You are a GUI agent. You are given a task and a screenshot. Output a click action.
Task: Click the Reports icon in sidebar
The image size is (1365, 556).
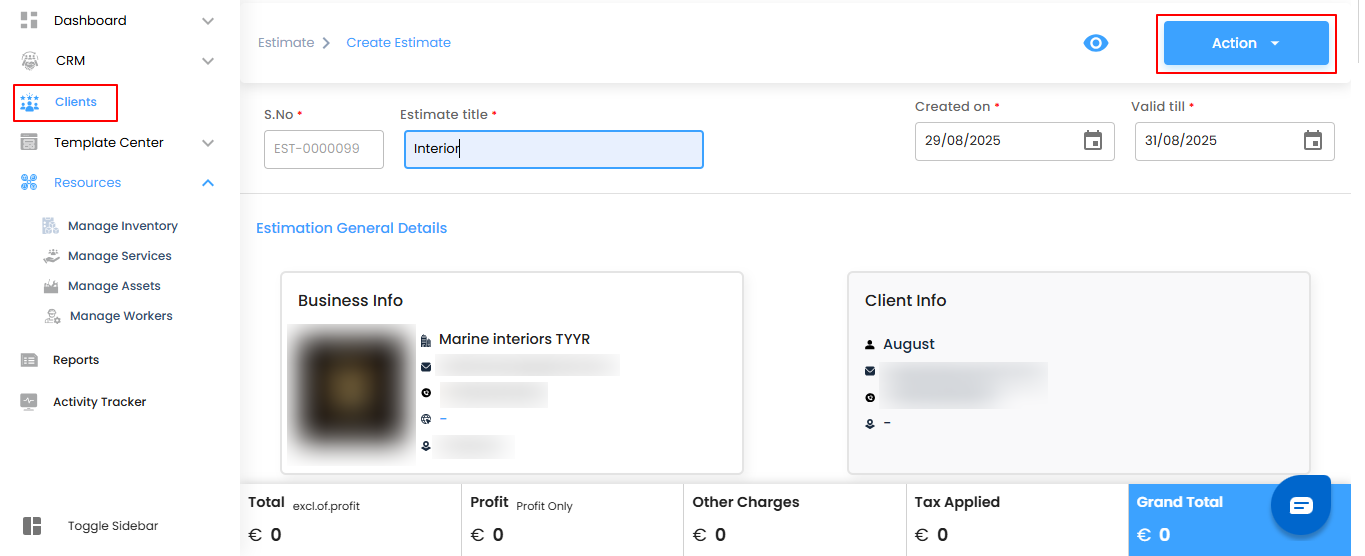pyautogui.click(x=29, y=360)
